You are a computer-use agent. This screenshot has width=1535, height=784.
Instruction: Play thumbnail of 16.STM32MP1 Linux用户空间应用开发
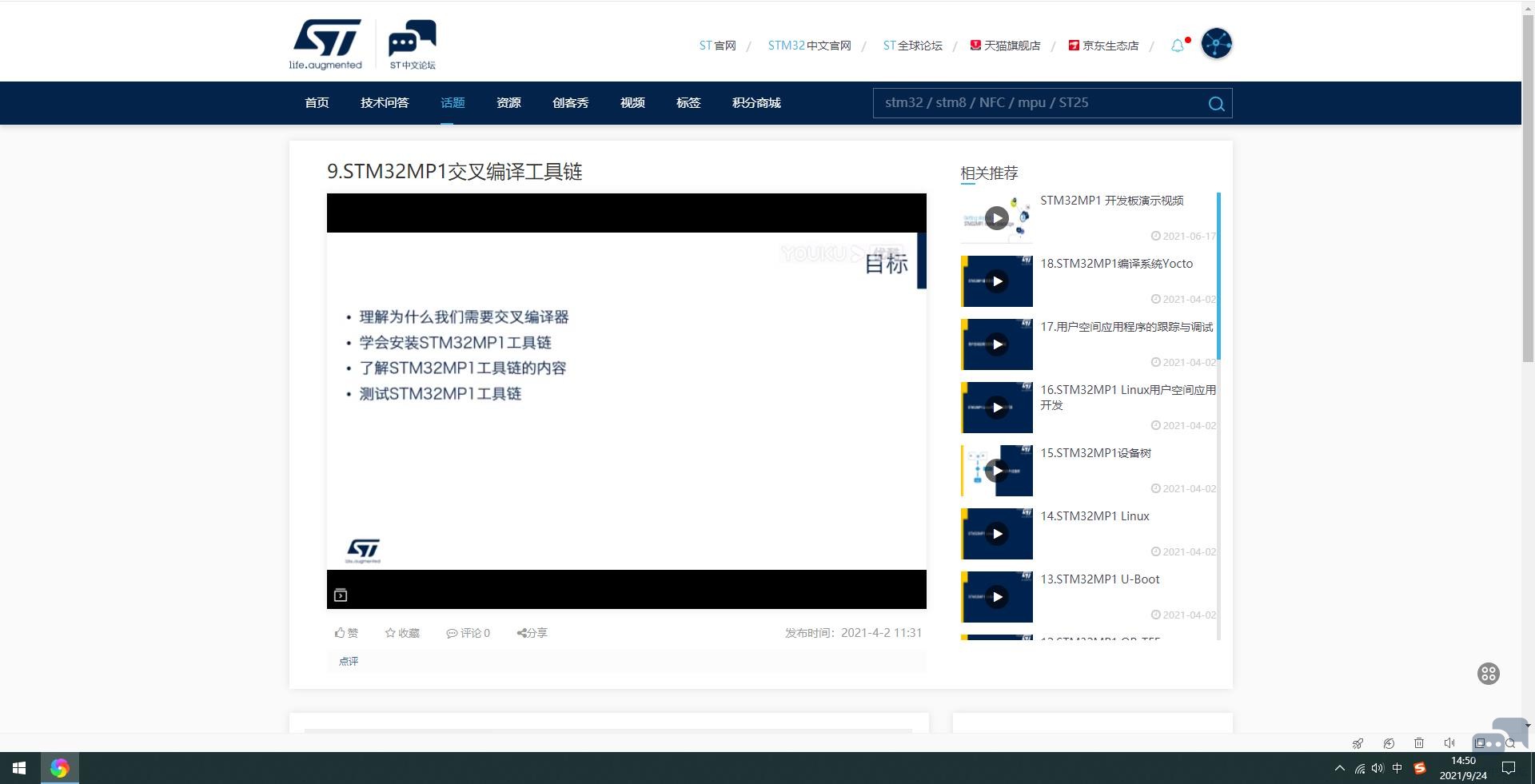pos(997,408)
